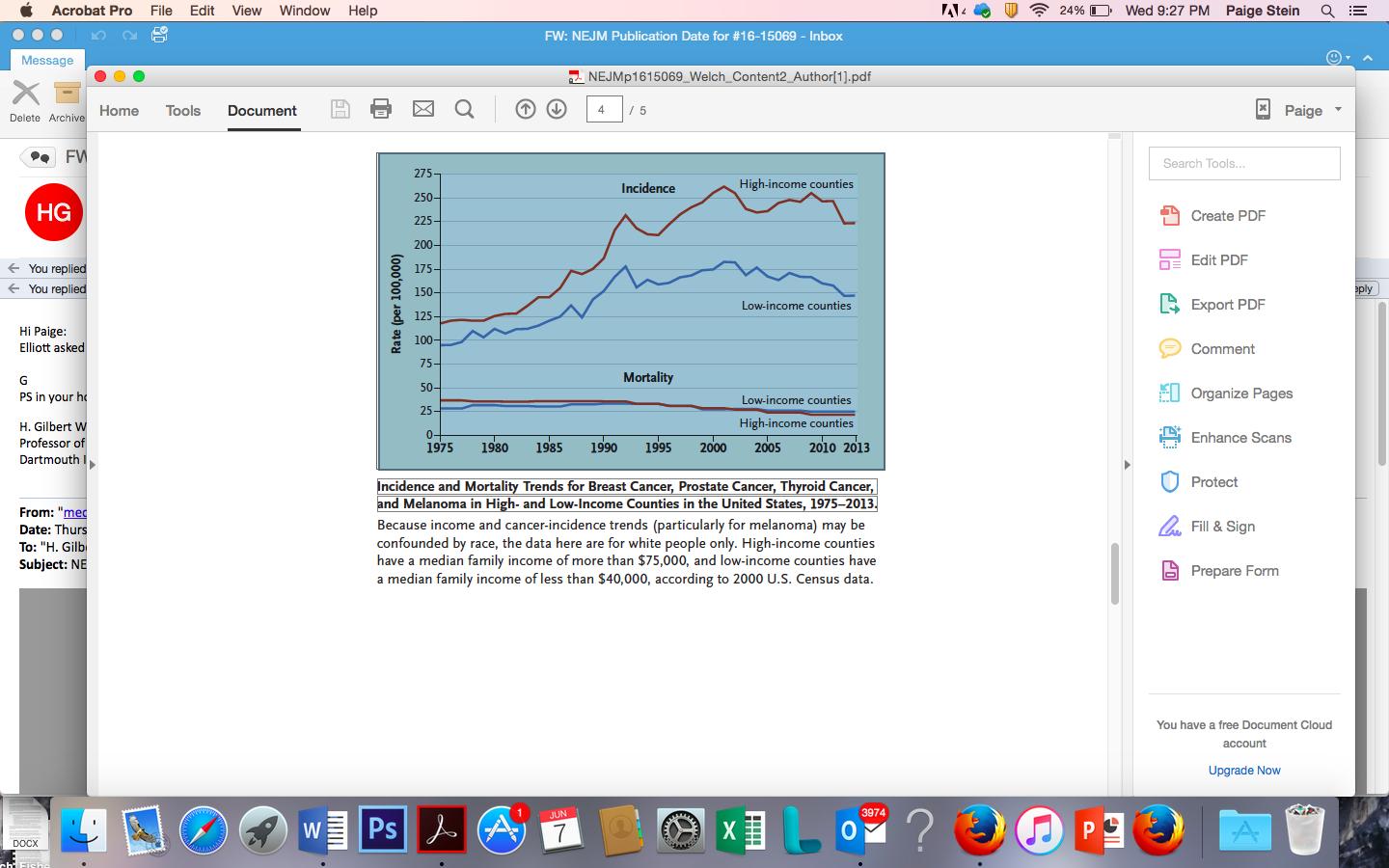The width and height of the screenshot is (1389, 868).
Task: Open document search with the magnifier icon
Action: (x=464, y=109)
